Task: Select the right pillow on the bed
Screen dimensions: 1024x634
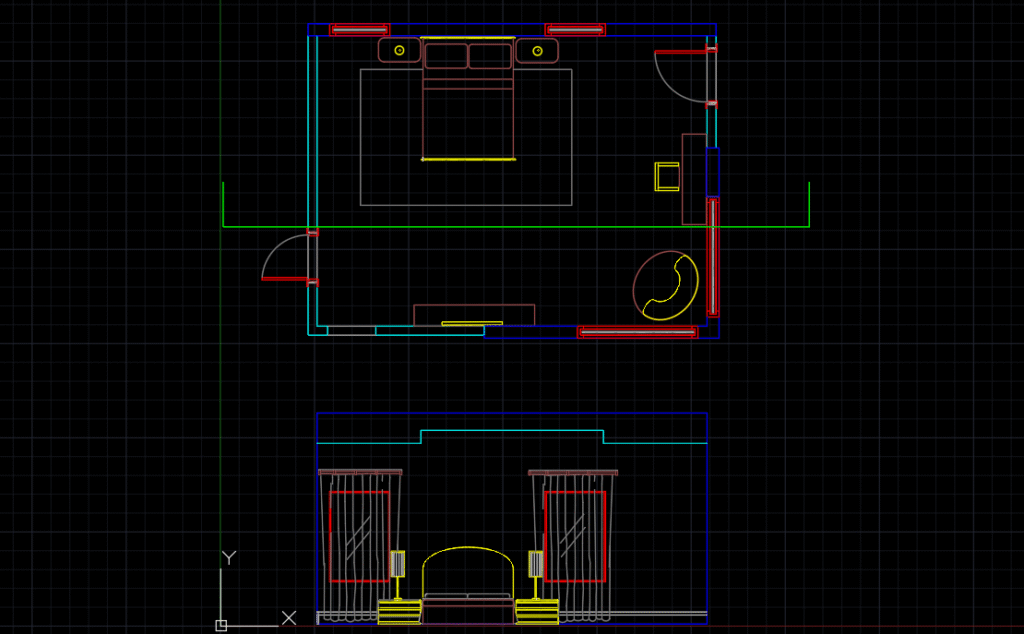Action: pyautogui.click(x=490, y=56)
